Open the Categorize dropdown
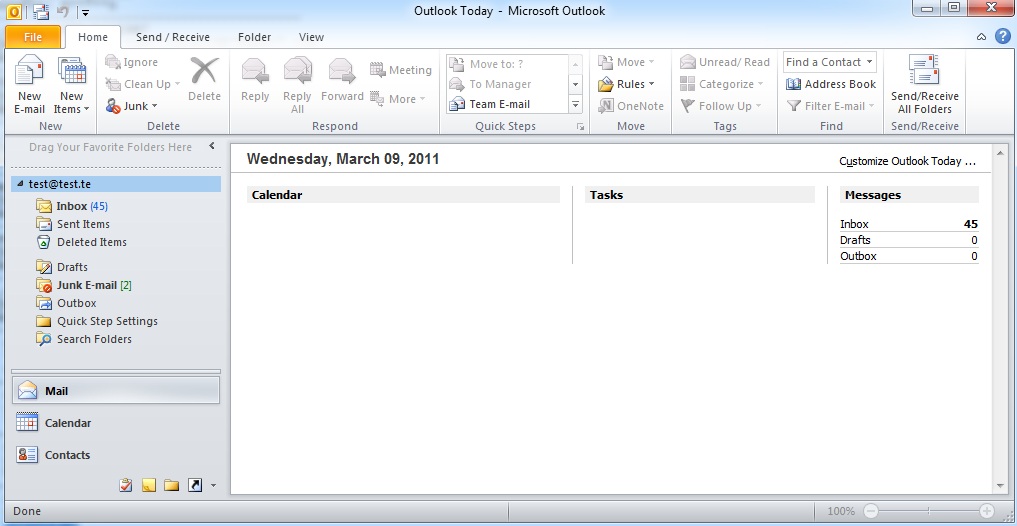The image size is (1017, 526). pyautogui.click(x=722, y=84)
